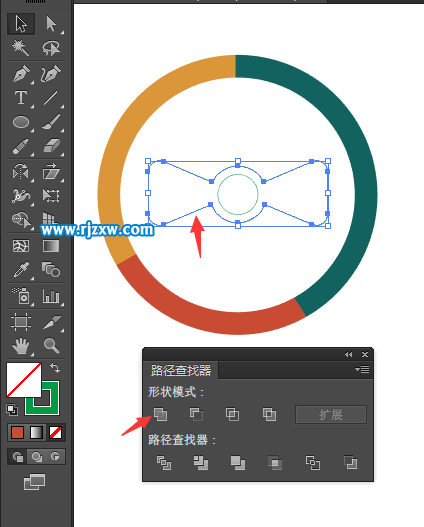This screenshot has width=424, height=527.
Task: Select the Zoom magnifier tool
Action: point(51,346)
